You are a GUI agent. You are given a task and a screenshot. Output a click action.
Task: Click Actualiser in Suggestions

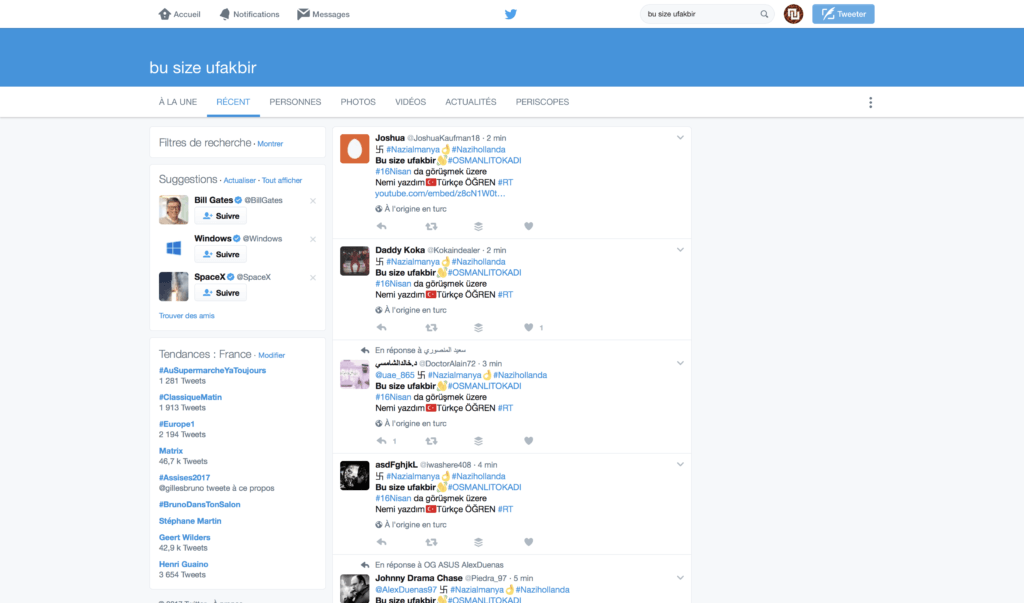[240, 180]
